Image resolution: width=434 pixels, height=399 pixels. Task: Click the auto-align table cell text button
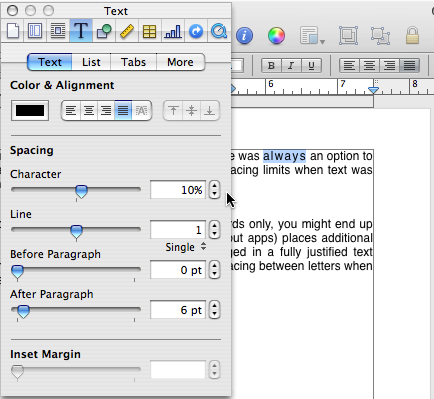142,110
